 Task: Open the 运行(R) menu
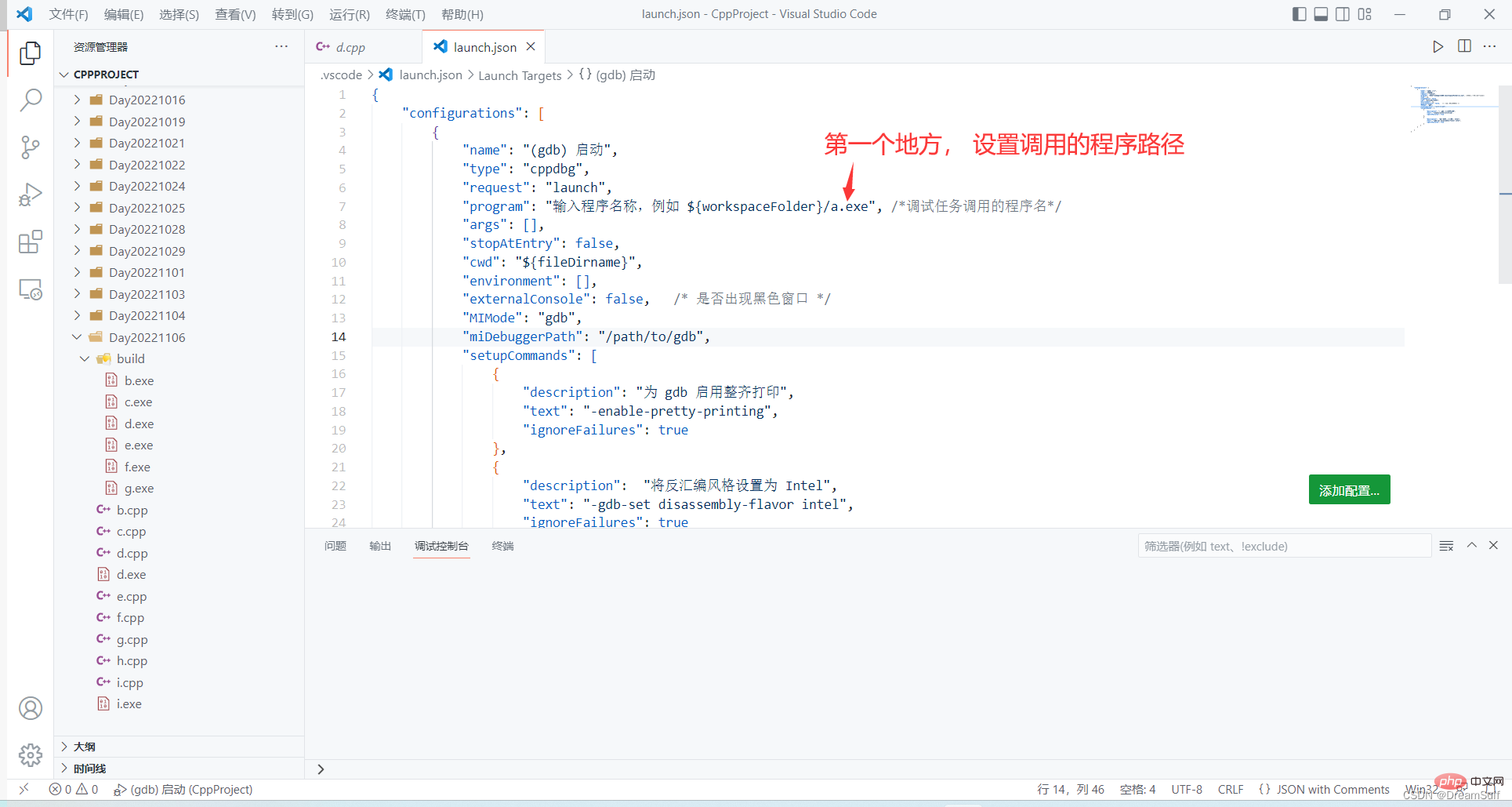click(x=349, y=14)
